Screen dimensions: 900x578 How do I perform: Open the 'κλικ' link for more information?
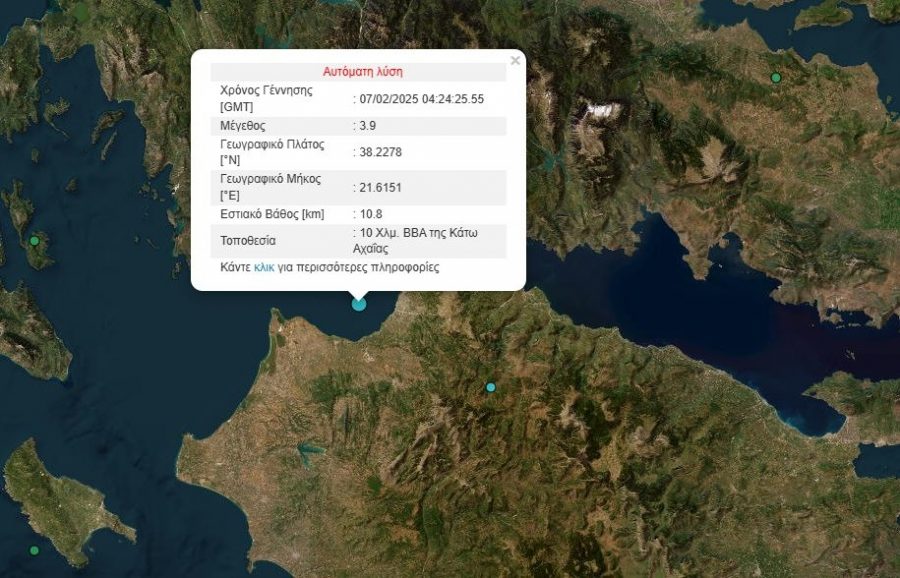264,268
